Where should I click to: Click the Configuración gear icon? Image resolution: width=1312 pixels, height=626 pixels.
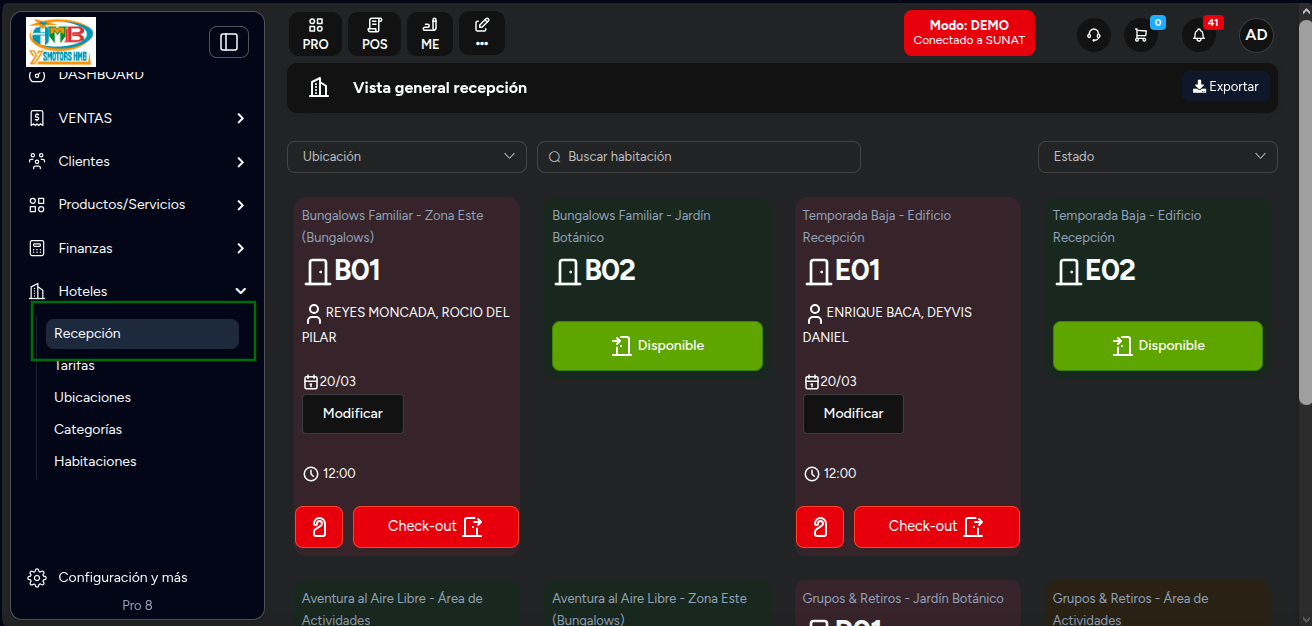point(37,577)
